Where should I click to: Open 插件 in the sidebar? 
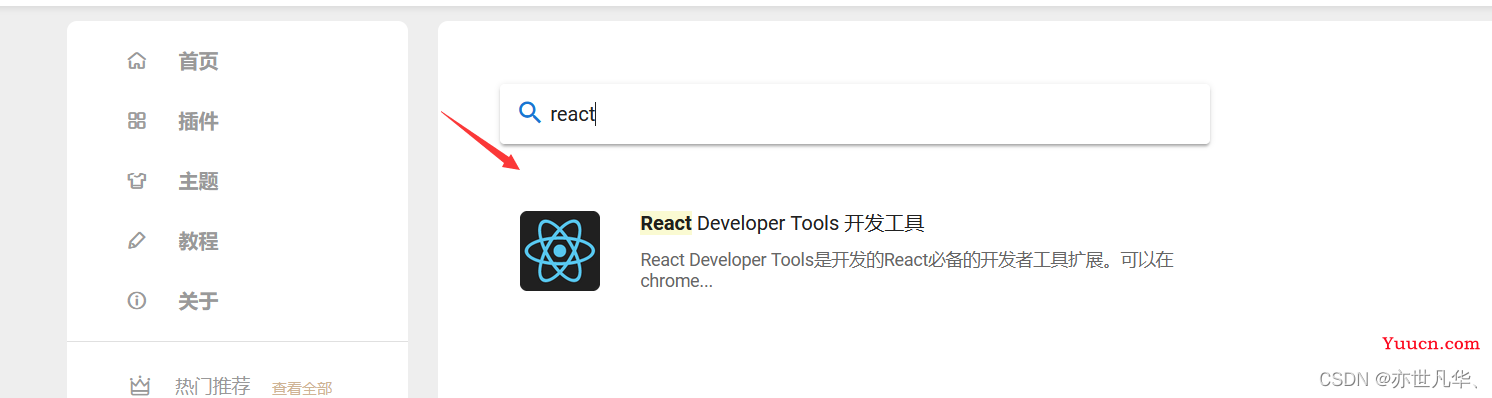point(198,121)
